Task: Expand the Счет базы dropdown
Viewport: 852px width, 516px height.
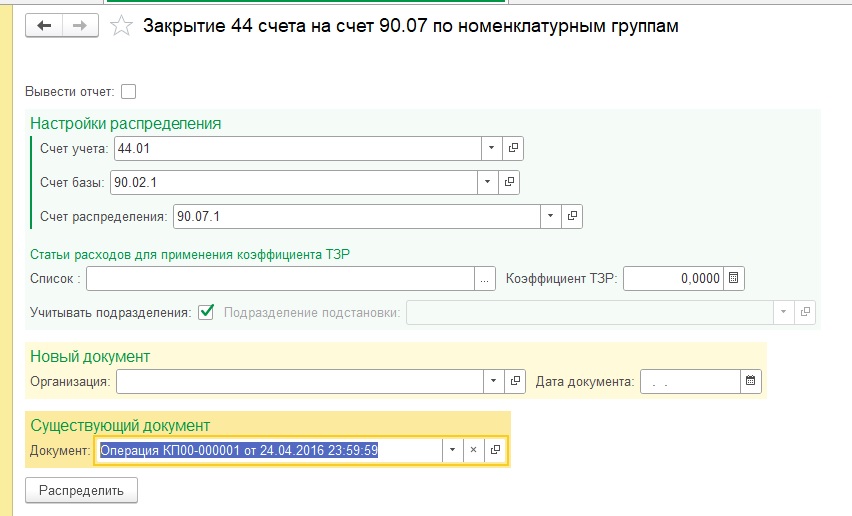Action: click(488, 182)
